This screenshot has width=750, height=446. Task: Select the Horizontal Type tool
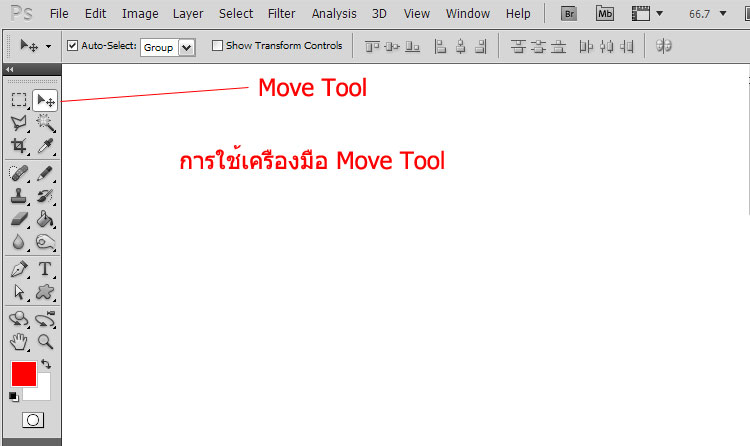pos(45,269)
